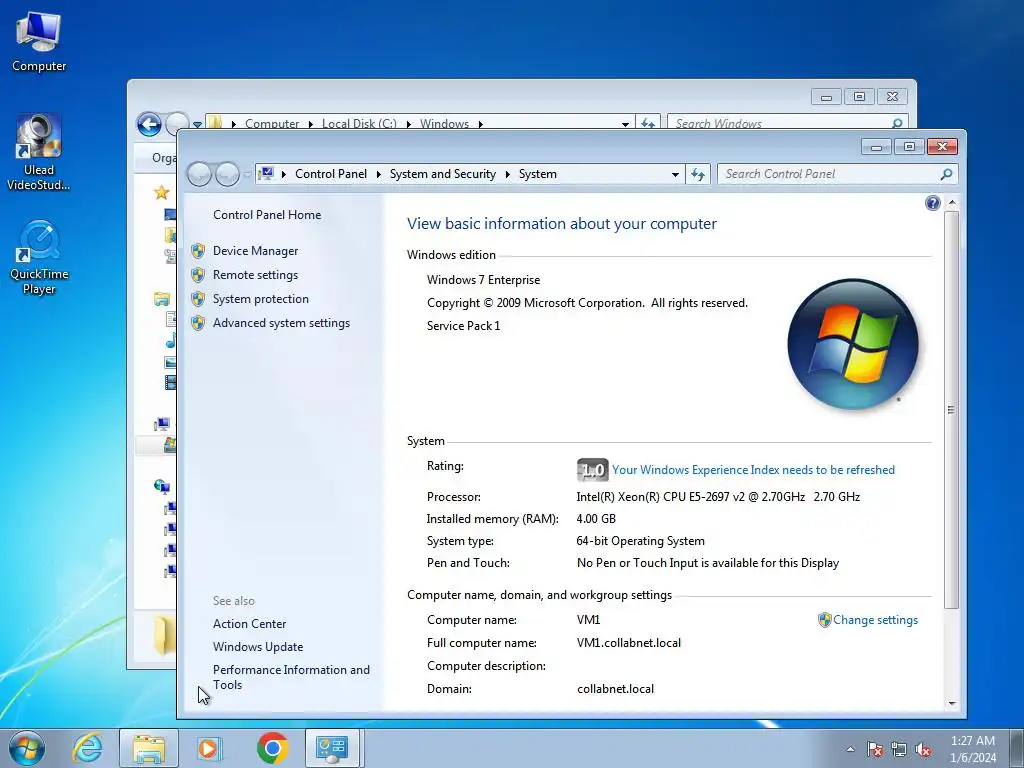The width and height of the screenshot is (1024, 768).
Task: Launch Internet Explorer from the taskbar
Action: [x=88, y=748]
